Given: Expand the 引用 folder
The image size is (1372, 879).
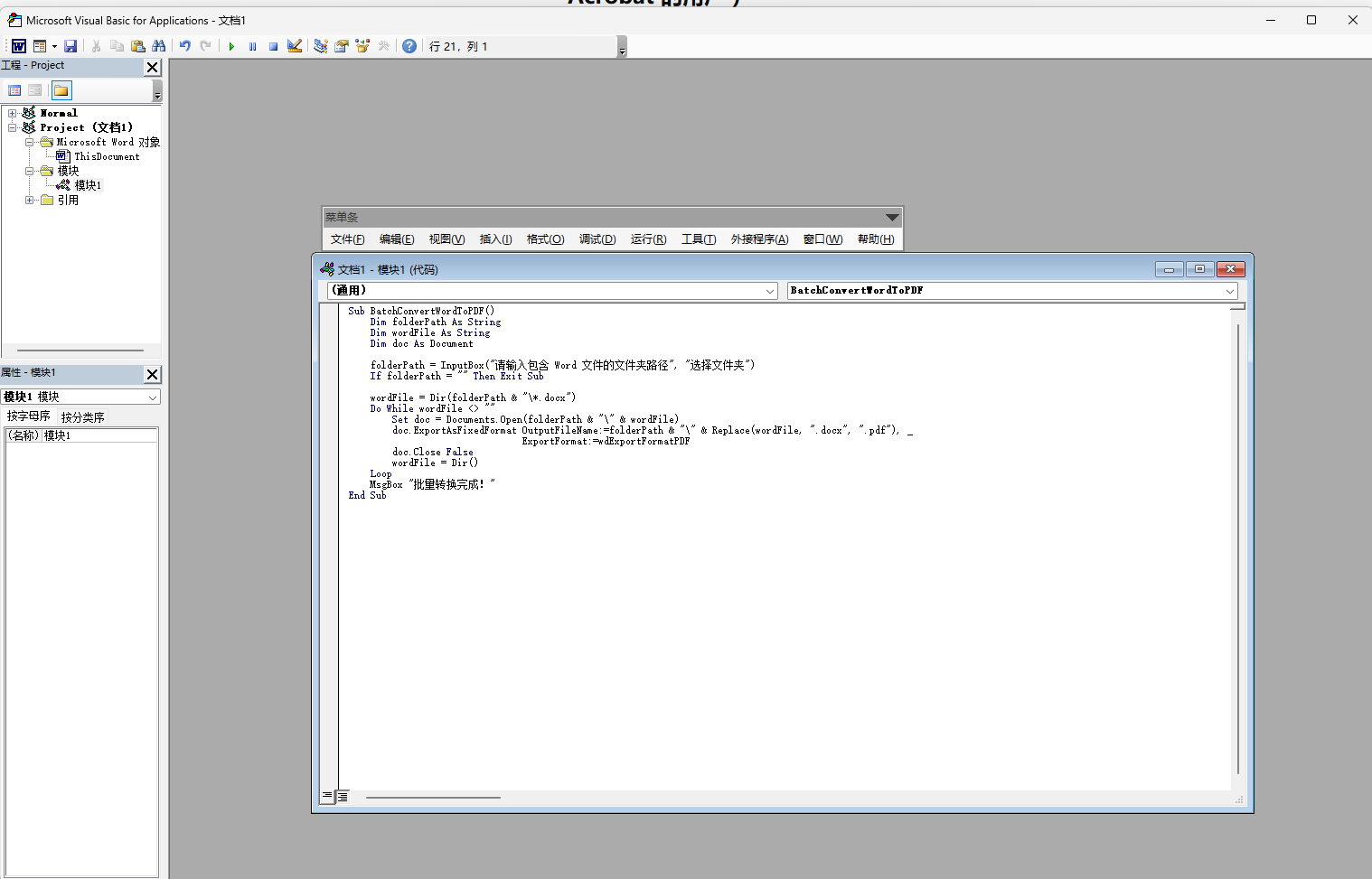Looking at the screenshot, I should click(29, 200).
